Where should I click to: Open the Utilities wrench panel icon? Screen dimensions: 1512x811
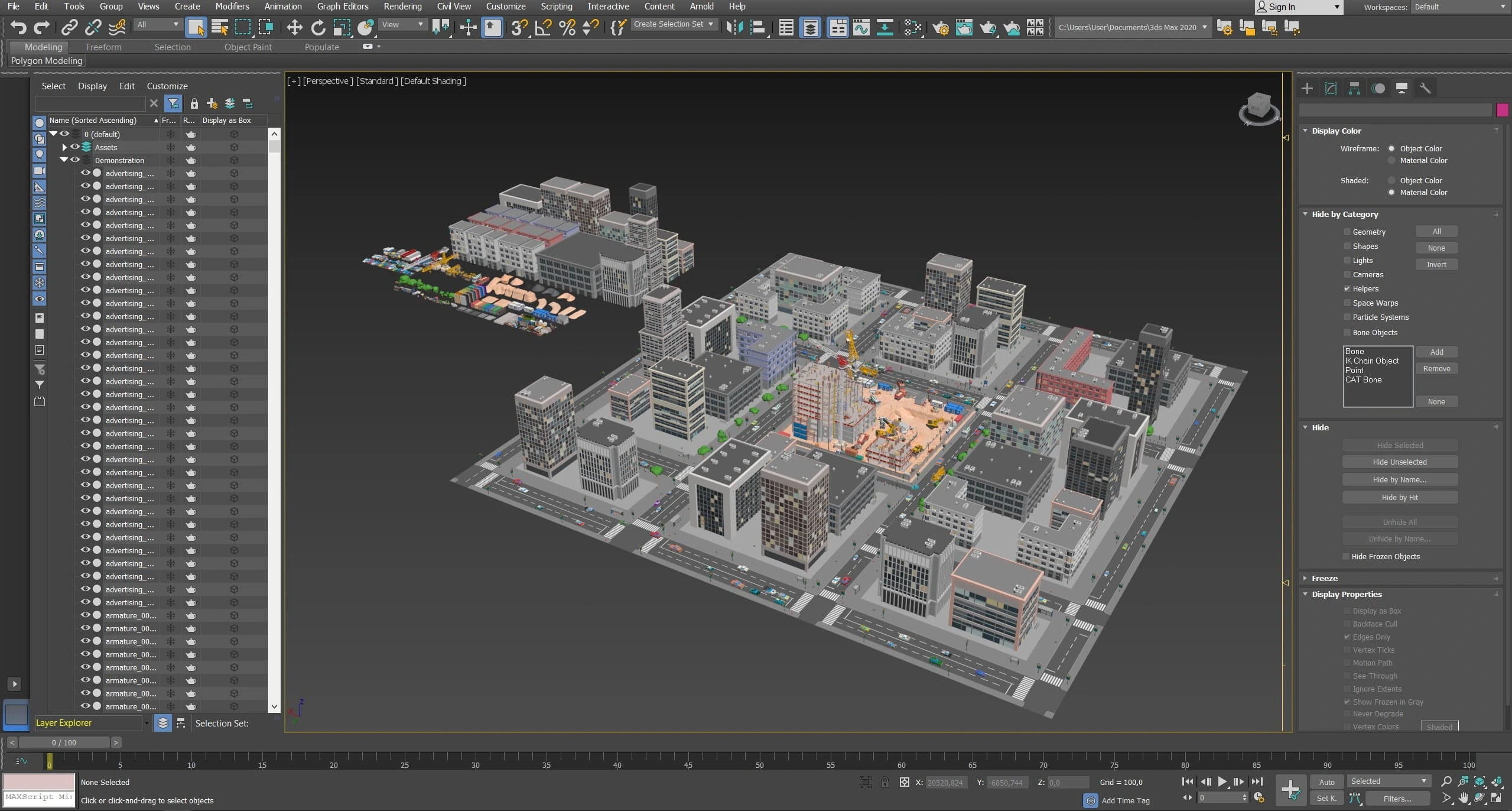tap(1425, 88)
